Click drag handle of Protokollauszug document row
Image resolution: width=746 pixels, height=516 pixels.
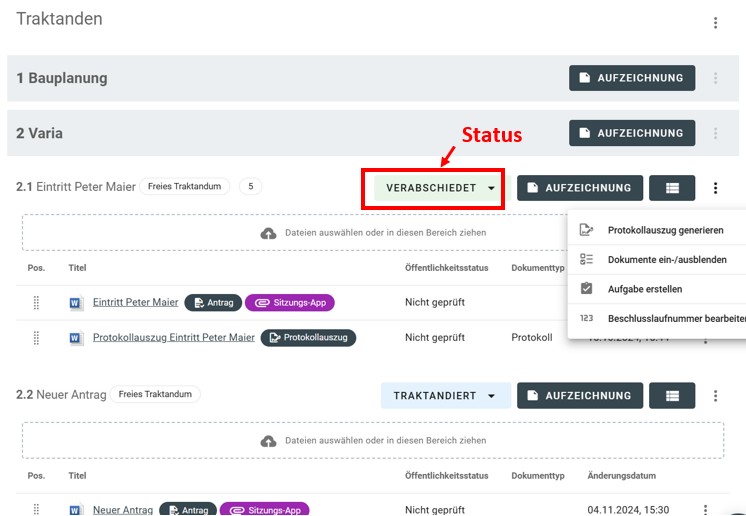(x=37, y=338)
